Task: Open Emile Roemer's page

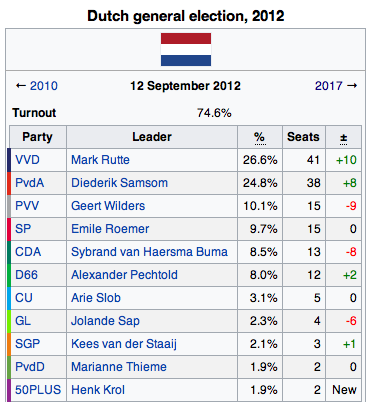Action: click(x=110, y=229)
